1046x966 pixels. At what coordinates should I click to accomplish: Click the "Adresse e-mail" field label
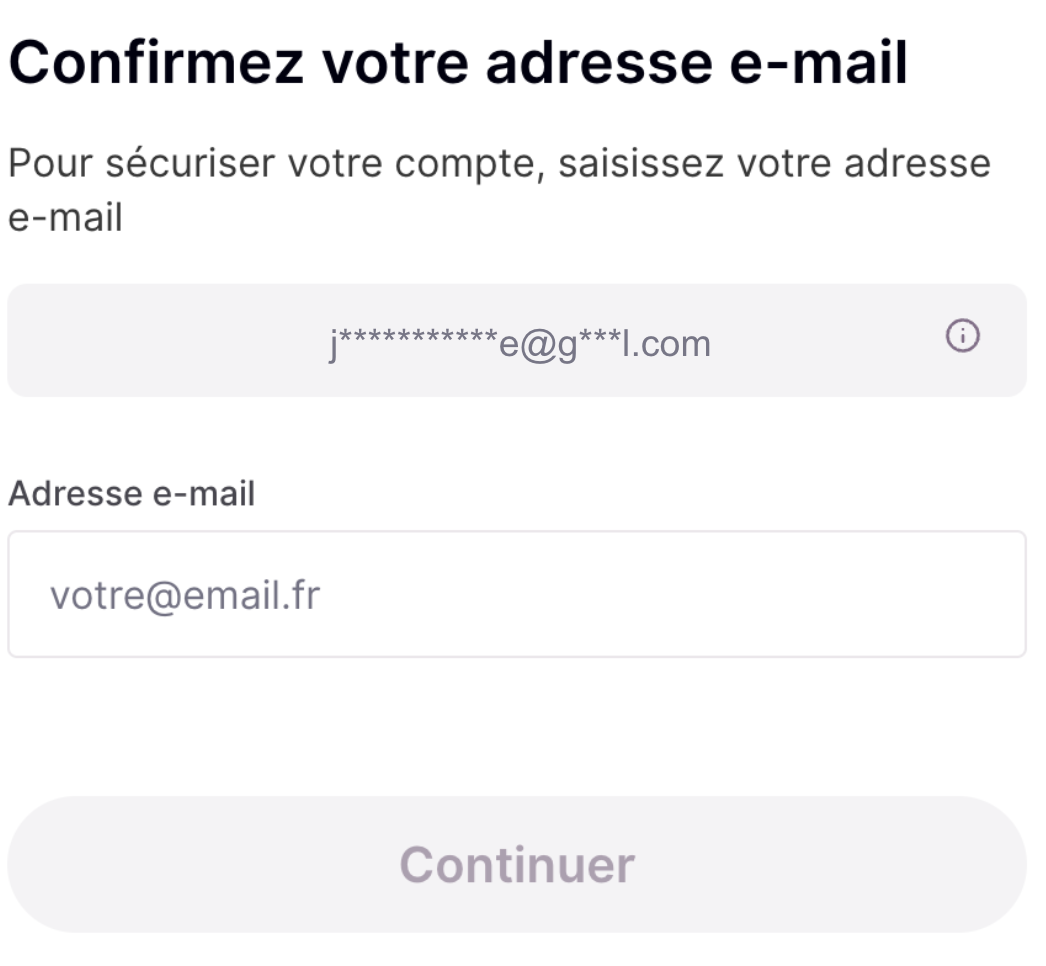pyautogui.click(x=131, y=493)
